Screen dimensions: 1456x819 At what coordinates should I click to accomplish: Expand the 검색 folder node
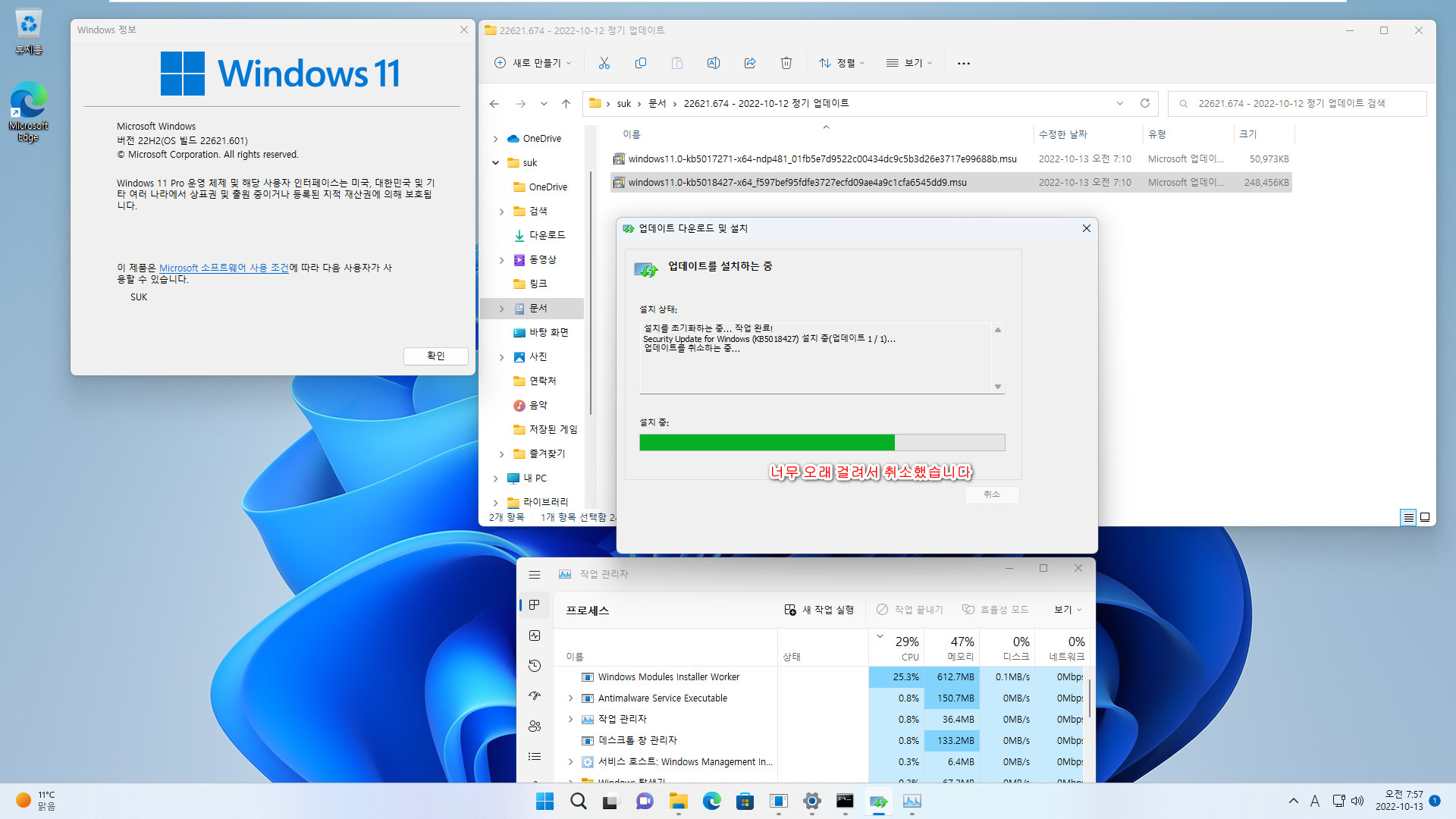tap(501, 212)
